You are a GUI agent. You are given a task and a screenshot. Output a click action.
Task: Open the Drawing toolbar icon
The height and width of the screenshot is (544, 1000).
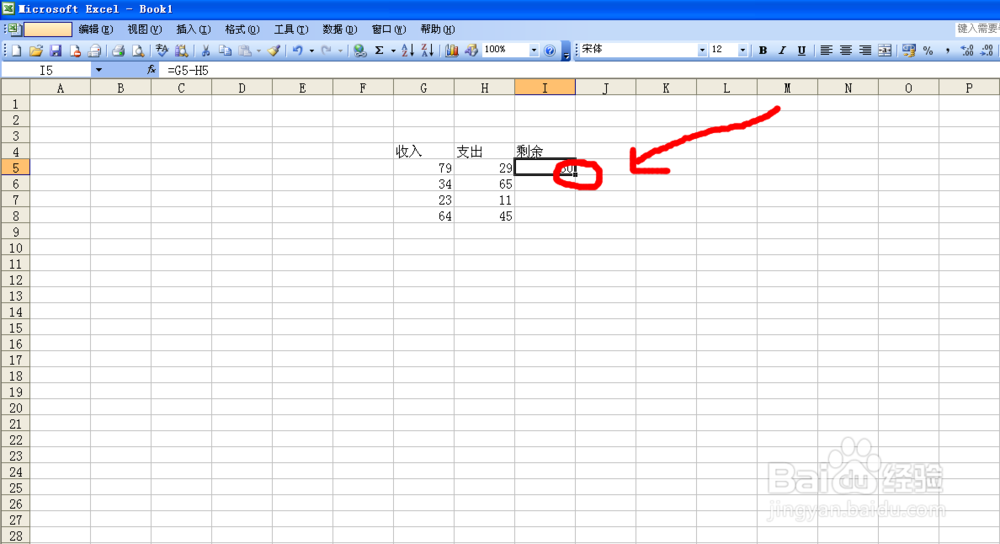click(x=471, y=50)
